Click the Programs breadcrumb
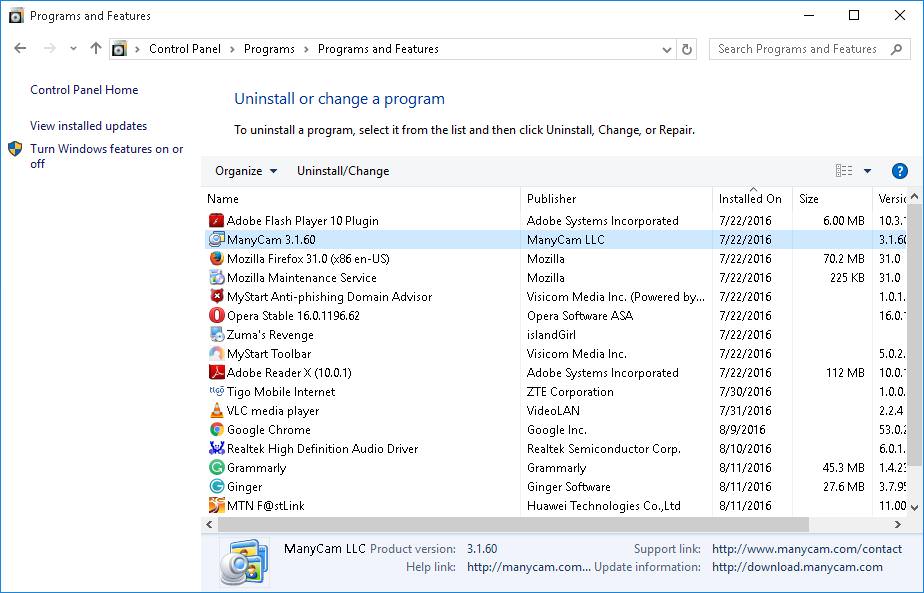 point(269,49)
